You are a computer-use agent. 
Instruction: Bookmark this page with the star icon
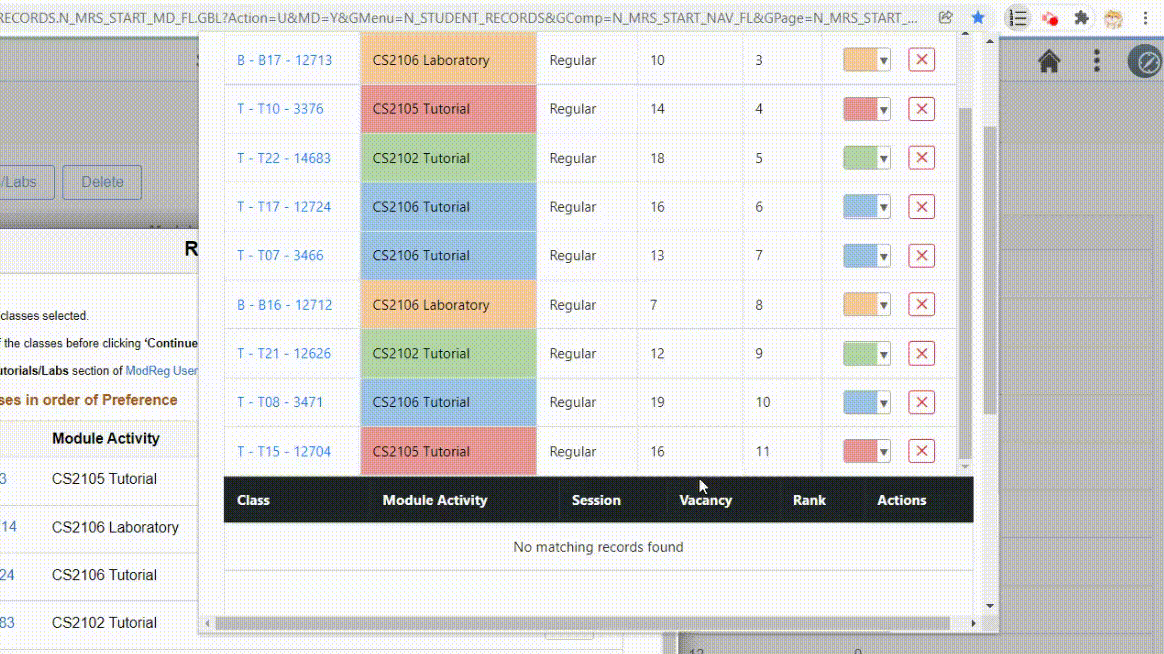point(978,18)
